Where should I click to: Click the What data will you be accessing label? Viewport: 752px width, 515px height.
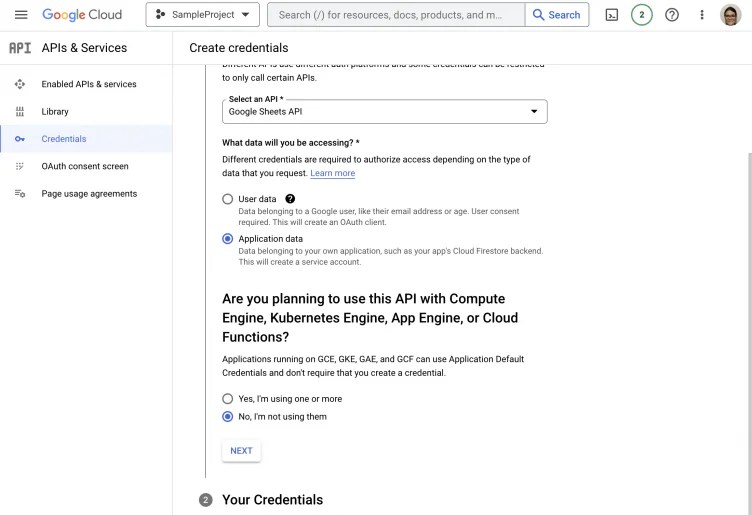291,143
